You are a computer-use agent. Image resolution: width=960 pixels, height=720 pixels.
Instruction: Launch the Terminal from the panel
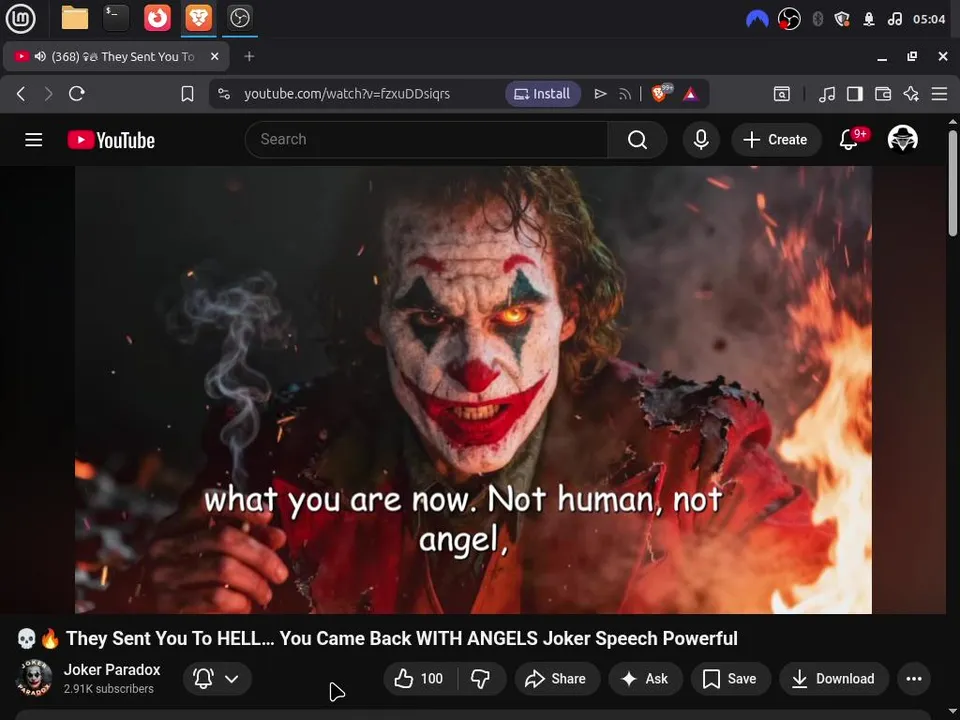click(116, 18)
